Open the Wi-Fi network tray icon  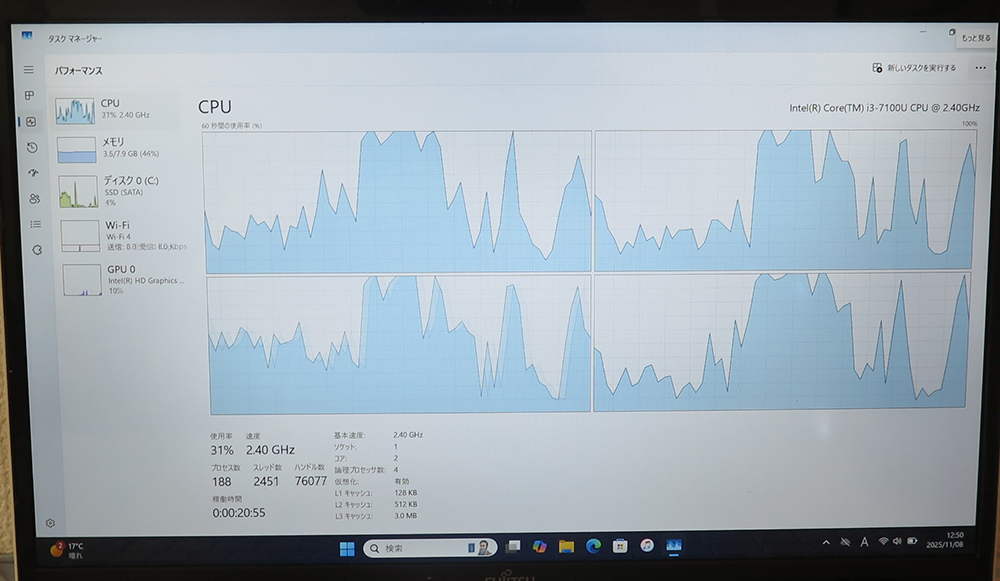883,541
